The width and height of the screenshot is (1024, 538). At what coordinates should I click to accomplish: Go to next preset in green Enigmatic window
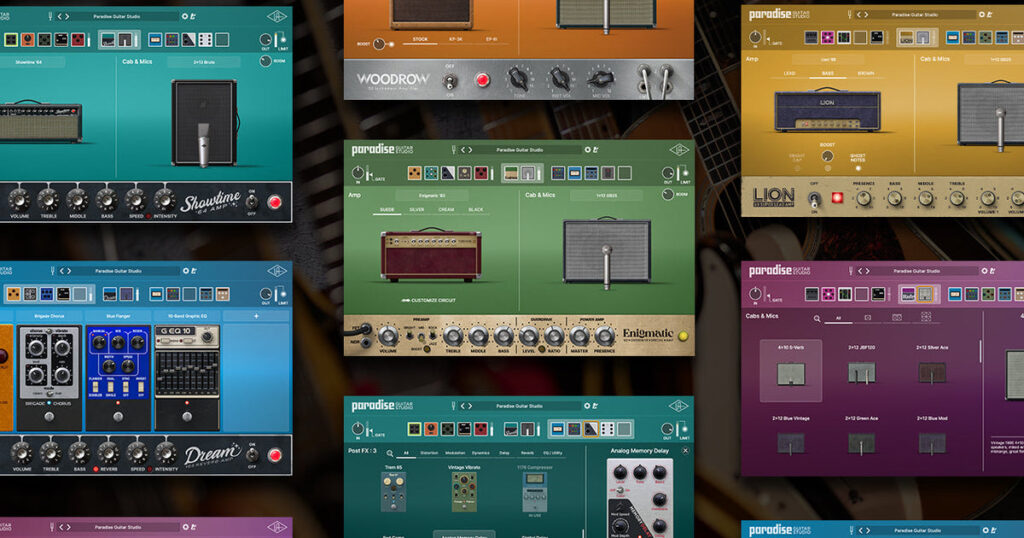click(x=470, y=150)
